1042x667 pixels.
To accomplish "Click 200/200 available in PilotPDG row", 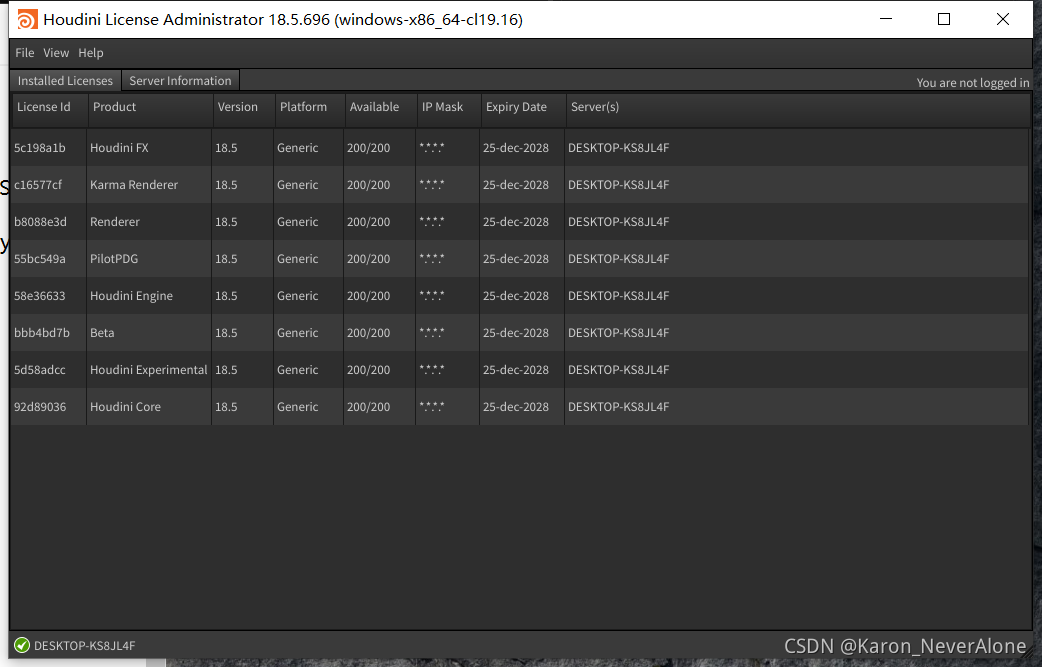I will click(368, 259).
